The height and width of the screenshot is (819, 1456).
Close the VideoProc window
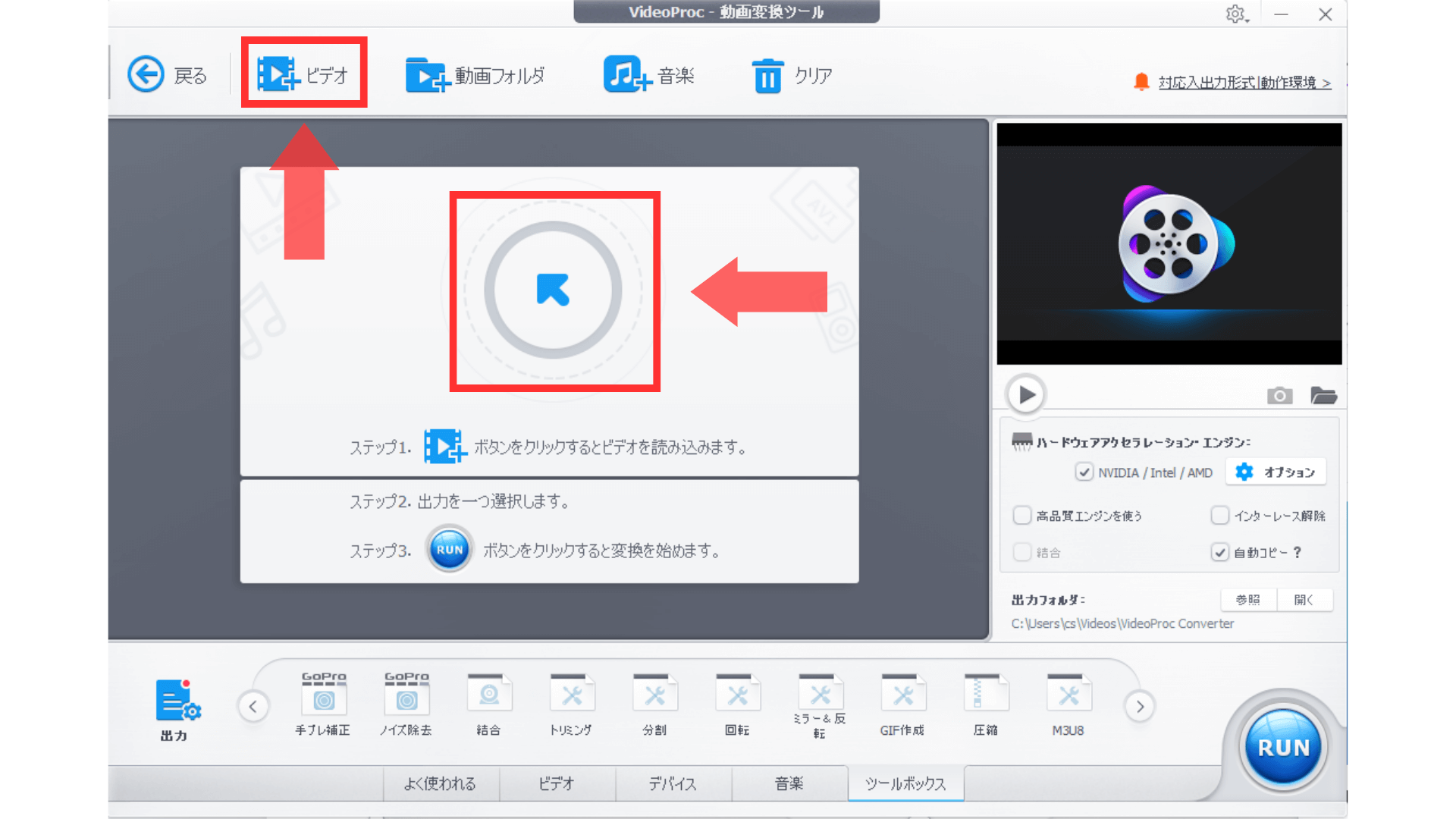pos(1325,14)
